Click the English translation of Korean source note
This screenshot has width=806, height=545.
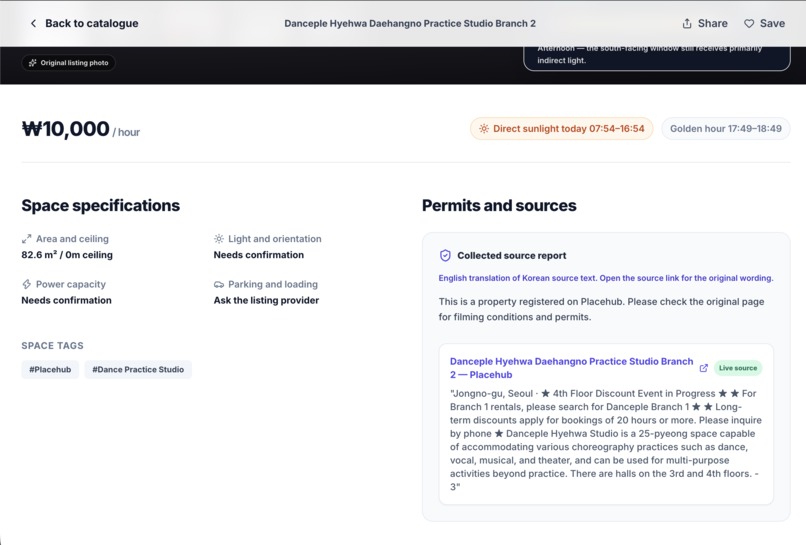(606, 278)
